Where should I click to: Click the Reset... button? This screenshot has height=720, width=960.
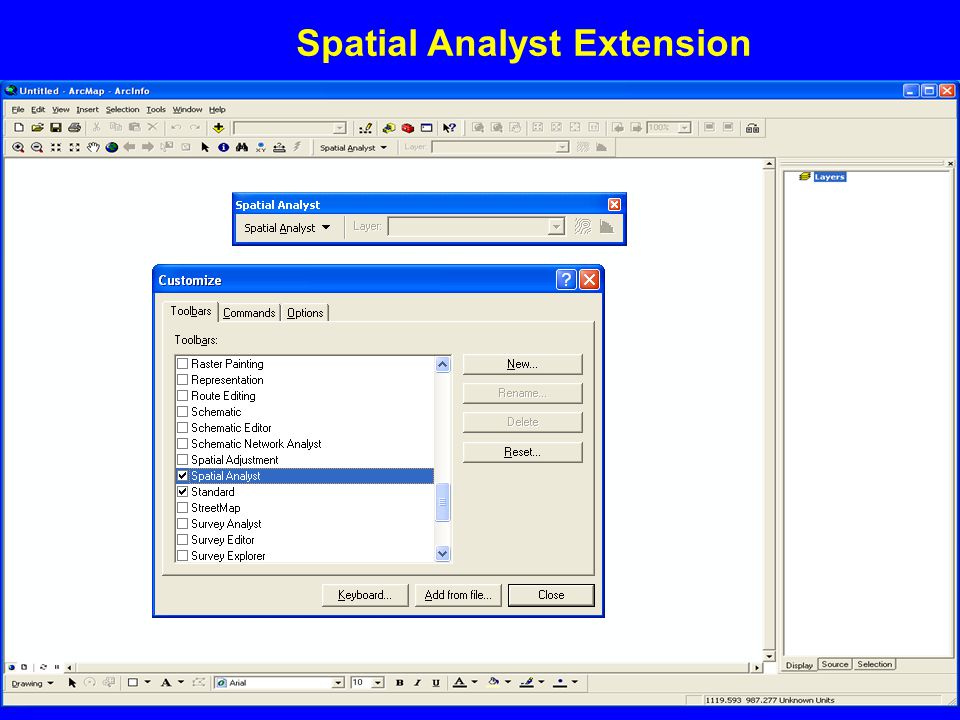click(522, 452)
